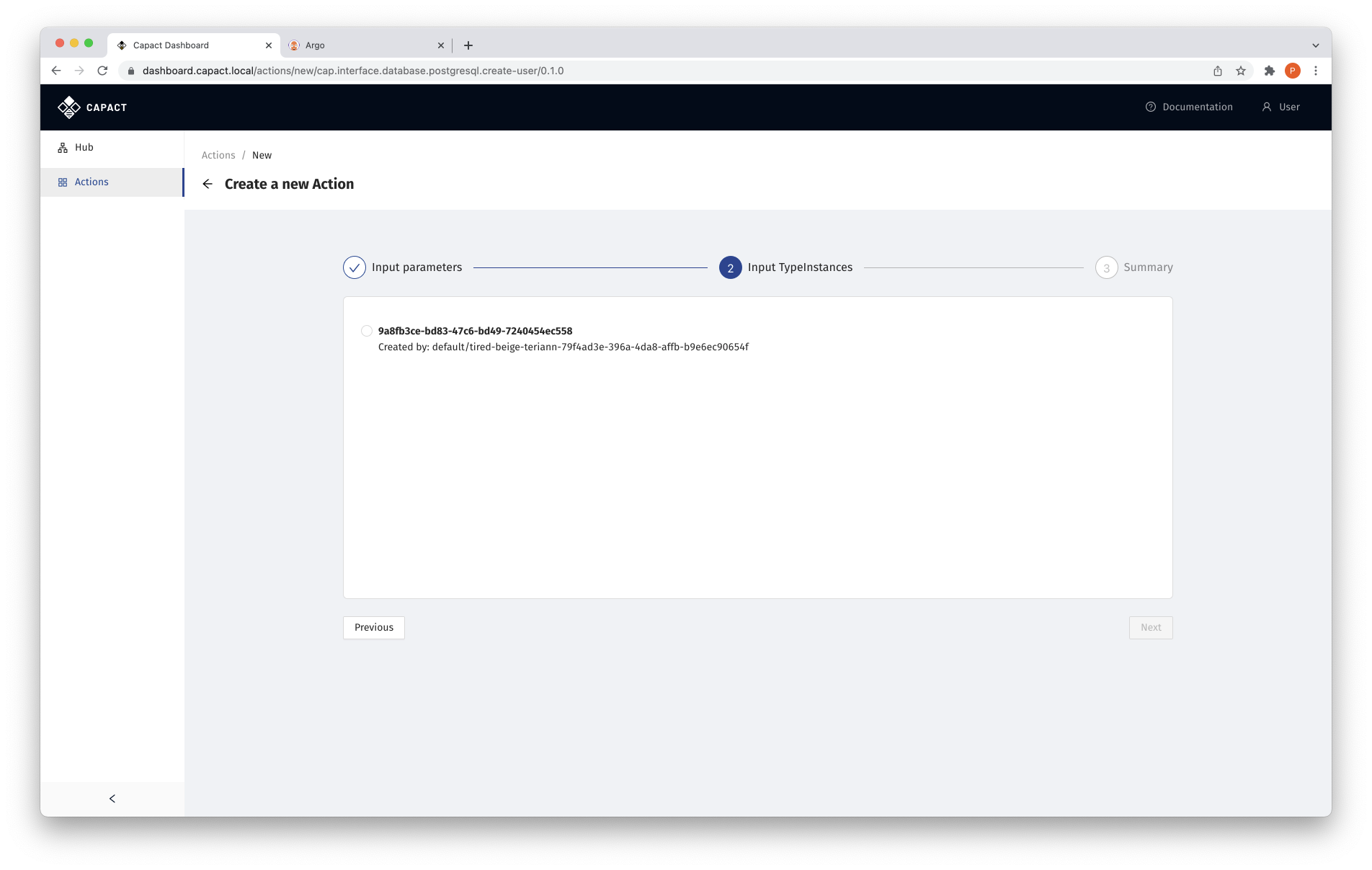Go back using the arrow beside Create a new Action
This screenshot has height=870, width=1372.
tap(208, 185)
